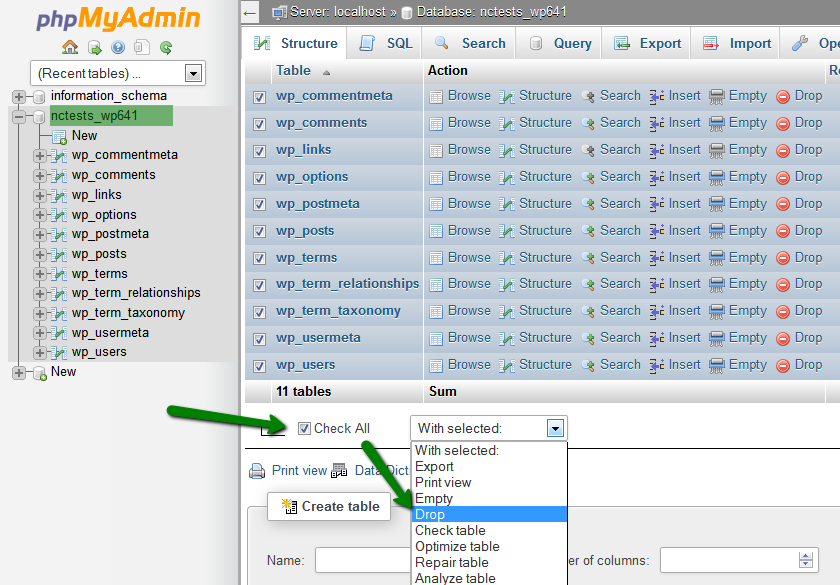Click the Search icon for wp_links row
The height and width of the screenshot is (585, 840).
coord(588,150)
